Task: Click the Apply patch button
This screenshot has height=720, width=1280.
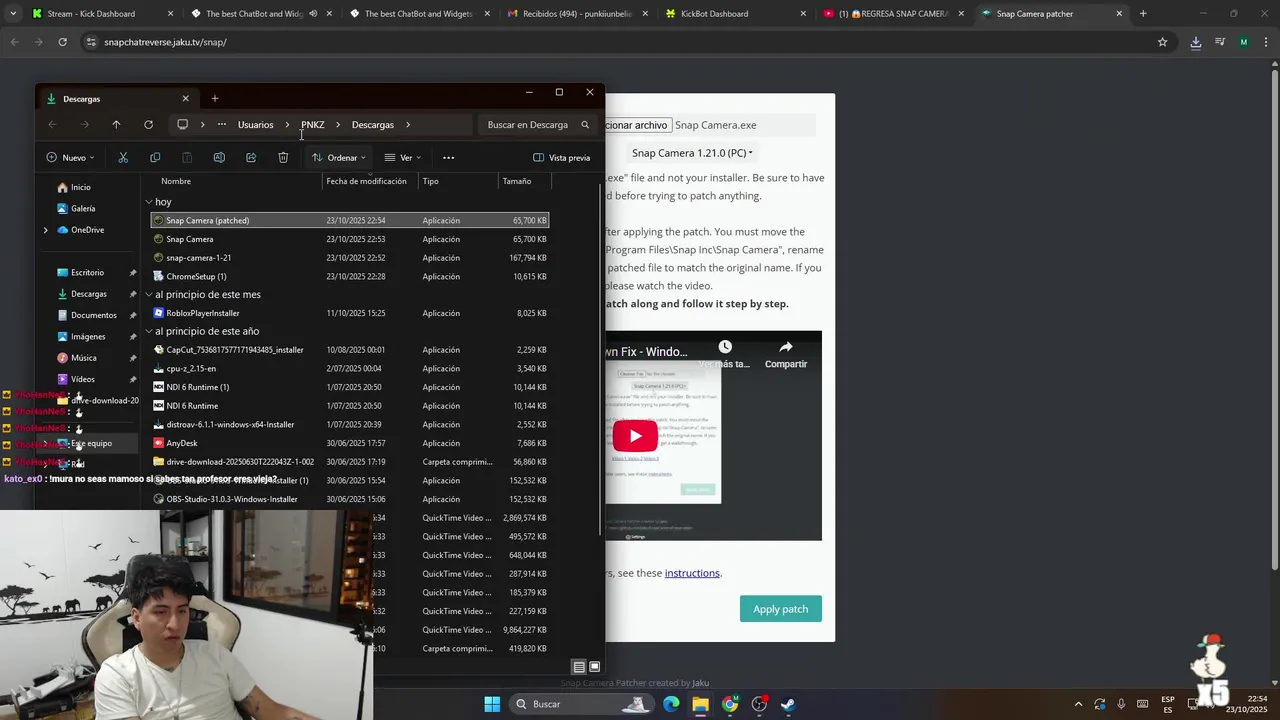Action: (x=781, y=609)
